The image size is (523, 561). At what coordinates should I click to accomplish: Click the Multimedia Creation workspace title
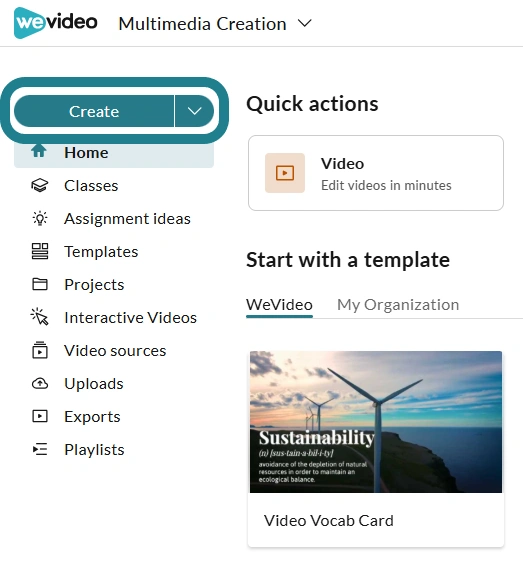(x=202, y=24)
